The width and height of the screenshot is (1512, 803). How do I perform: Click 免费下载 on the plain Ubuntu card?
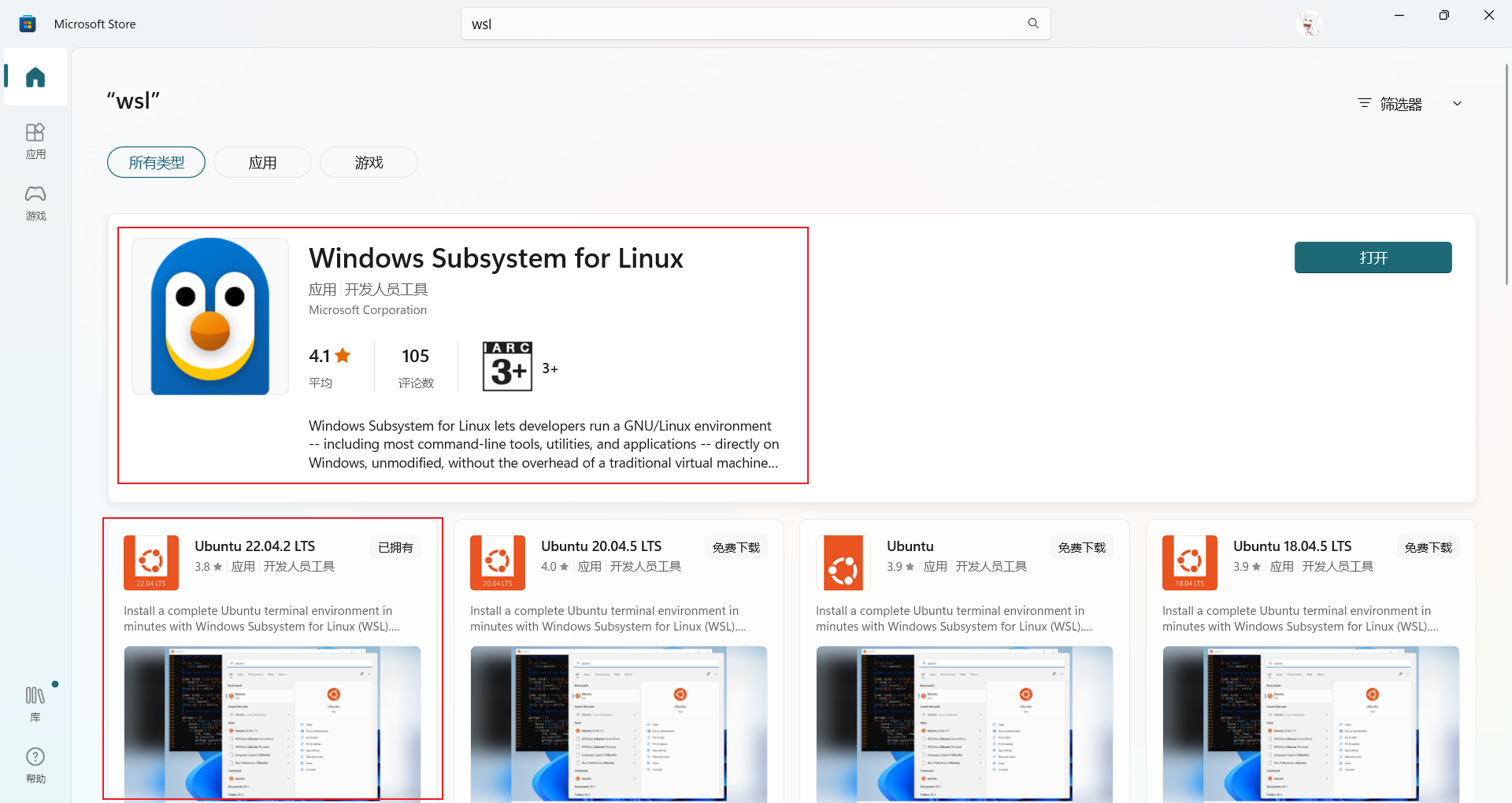tap(1082, 547)
